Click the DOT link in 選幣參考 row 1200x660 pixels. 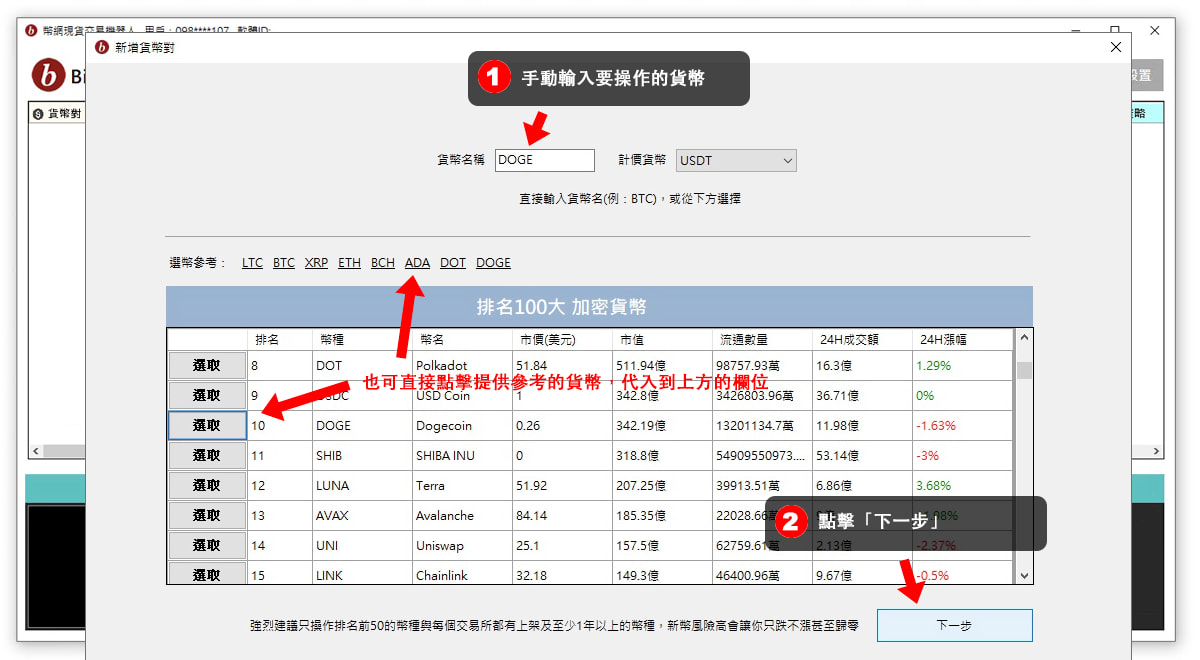pos(453,263)
